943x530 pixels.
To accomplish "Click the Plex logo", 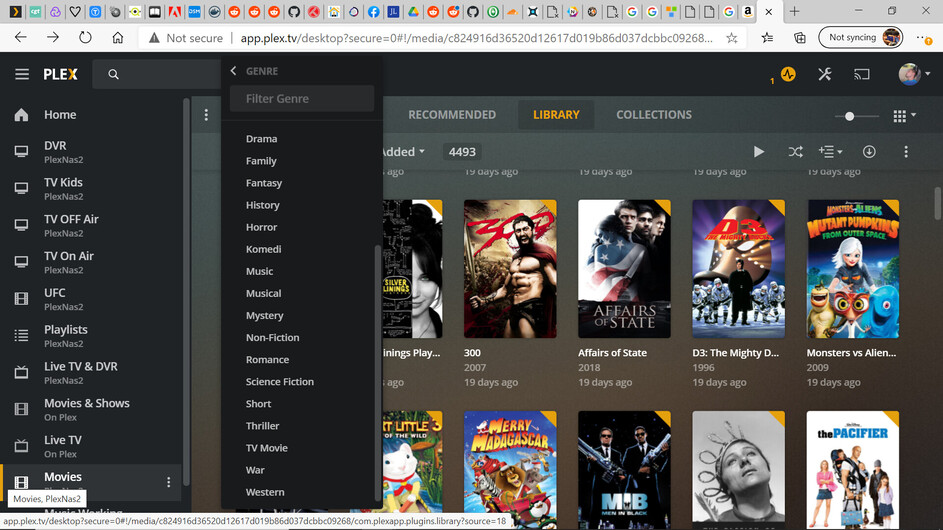I will (x=60, y=74).
